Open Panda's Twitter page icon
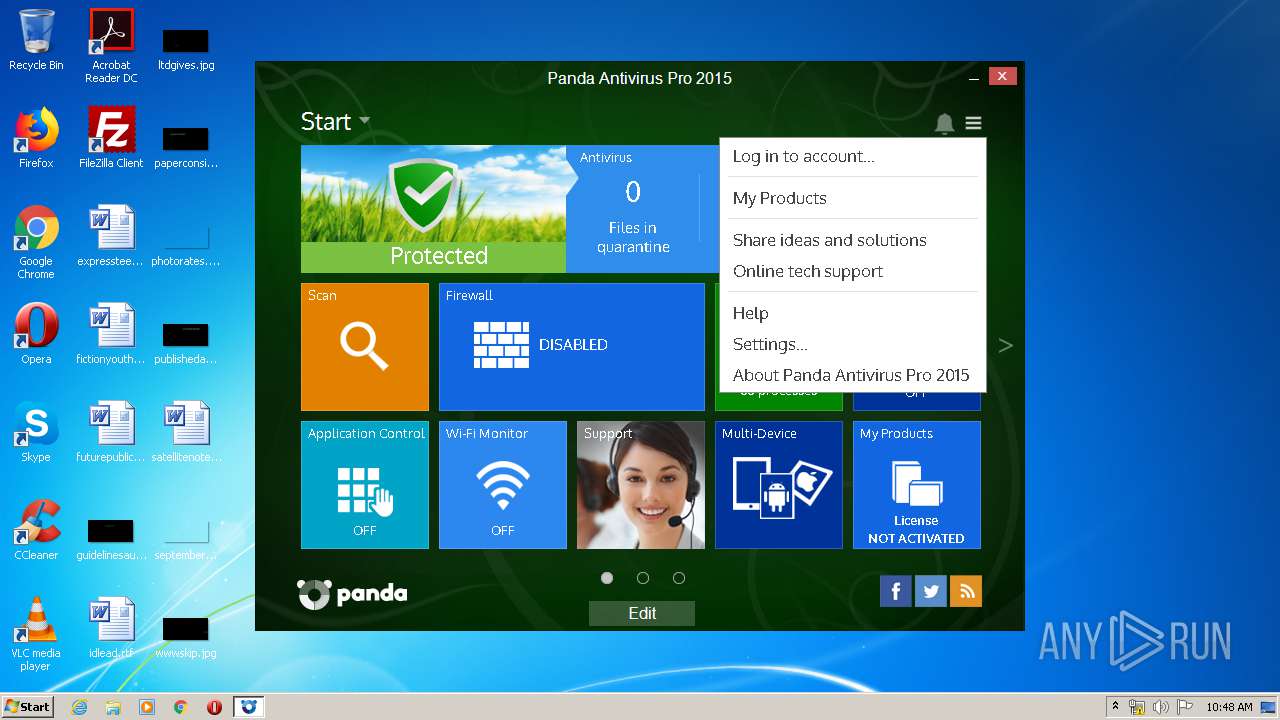The width and height of the screenshot is (1280, 720). [x=931, y=591]
